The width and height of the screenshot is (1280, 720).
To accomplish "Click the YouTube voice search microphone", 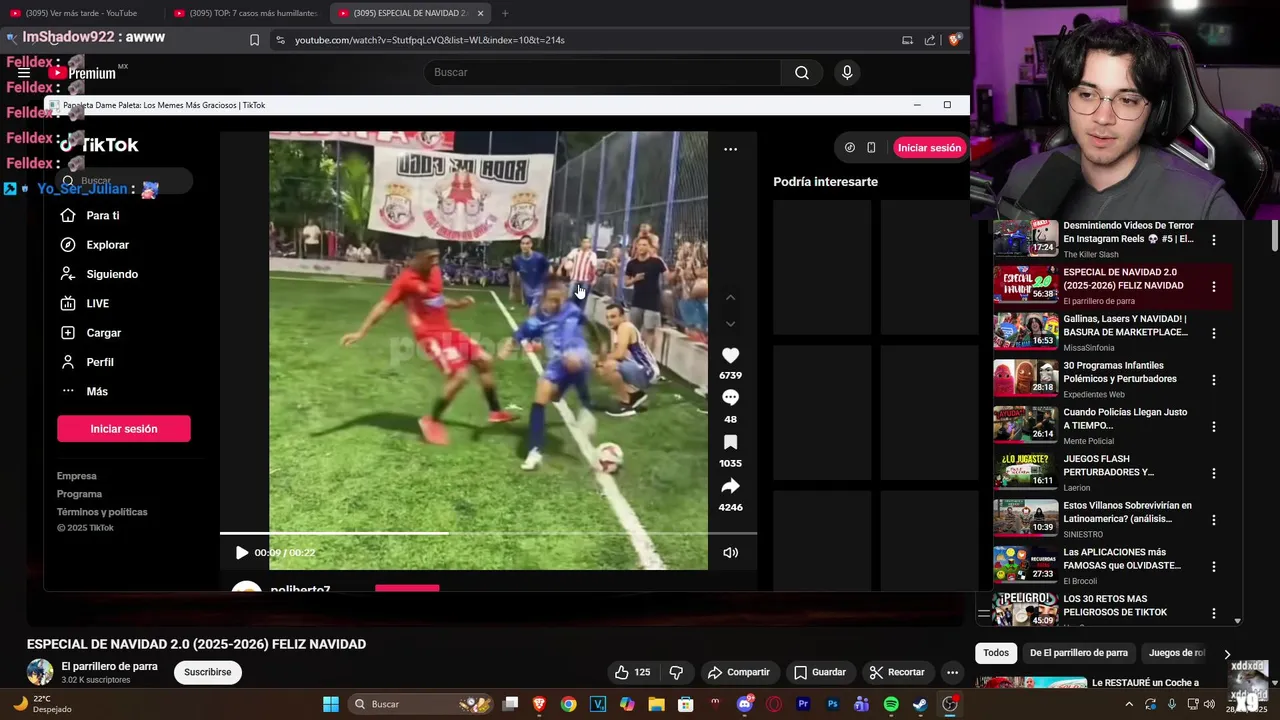I will pyautogui.click(x=847, y=72).
